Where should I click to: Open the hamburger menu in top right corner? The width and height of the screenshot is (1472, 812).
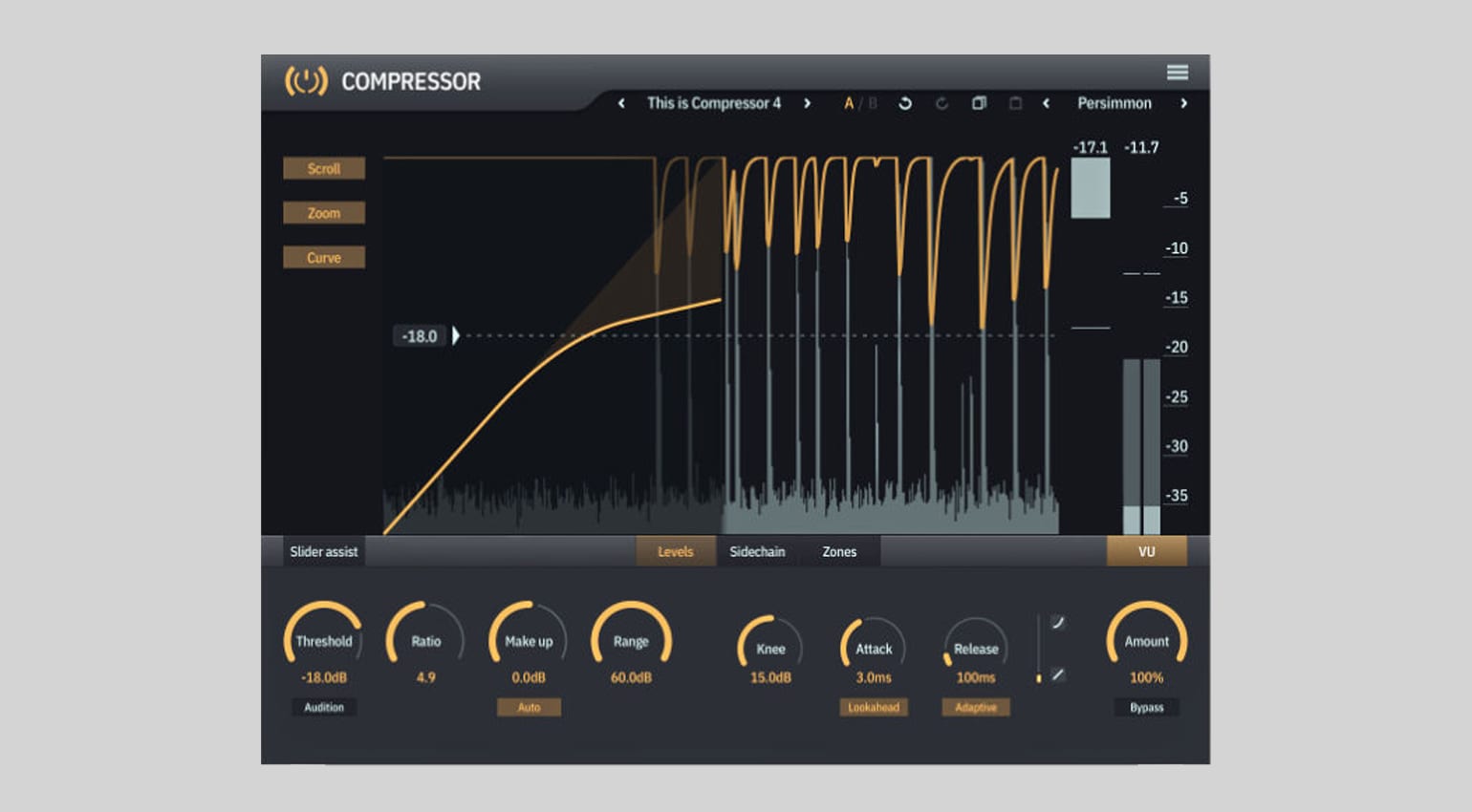tap(1177, 72)
